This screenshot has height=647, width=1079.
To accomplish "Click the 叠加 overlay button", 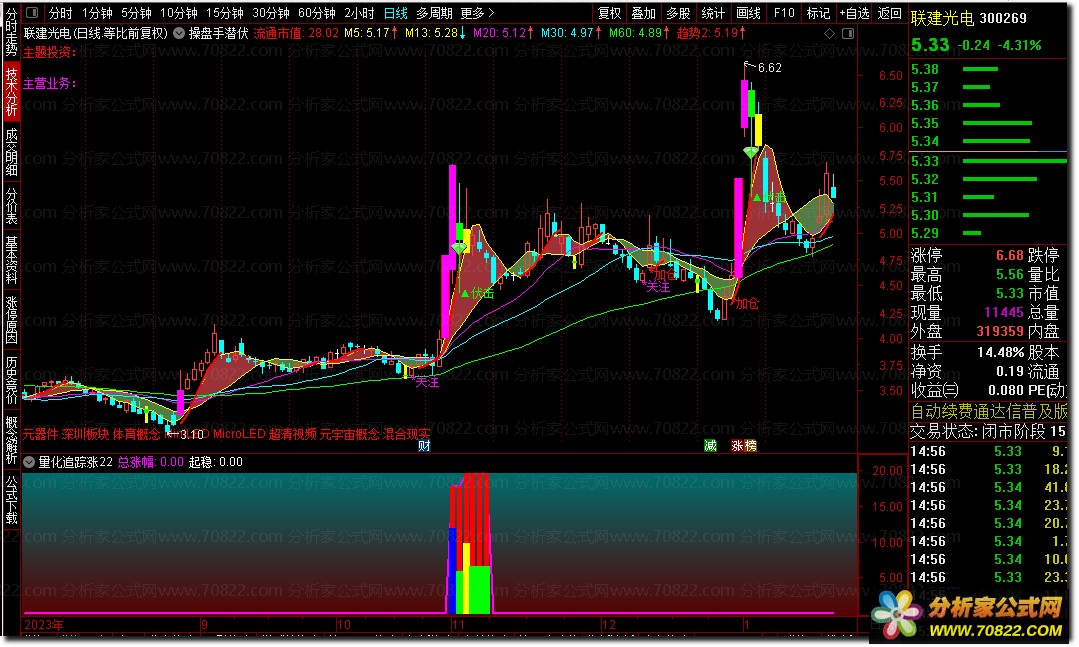I will tap(643, 13).
